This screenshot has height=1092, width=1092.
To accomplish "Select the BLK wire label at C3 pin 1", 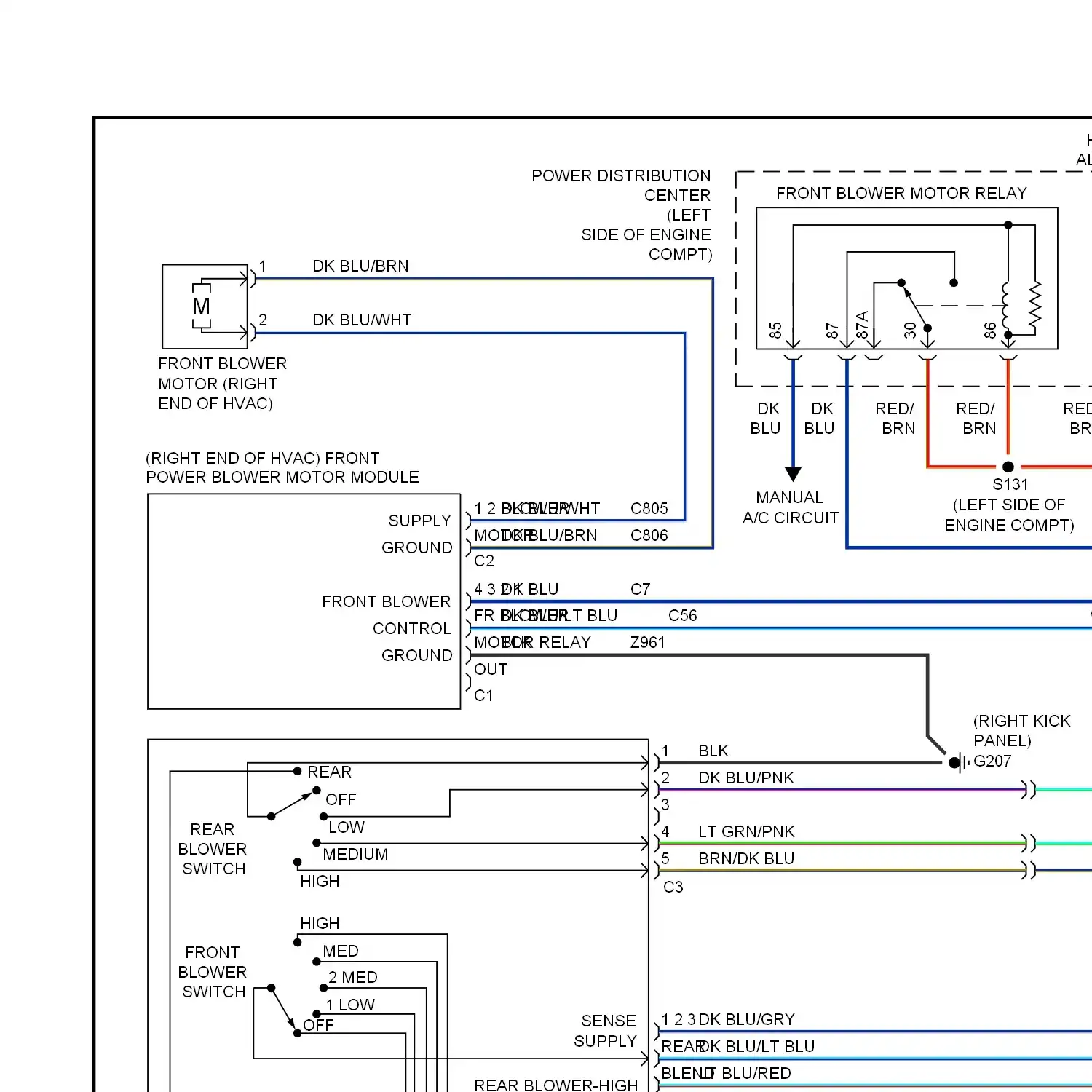I will (713, 751).
